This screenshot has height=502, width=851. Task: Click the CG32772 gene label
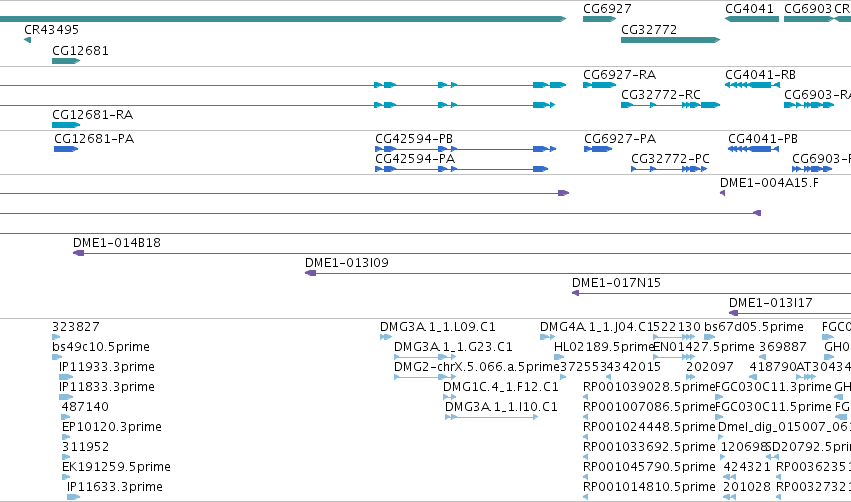point(649,29)
